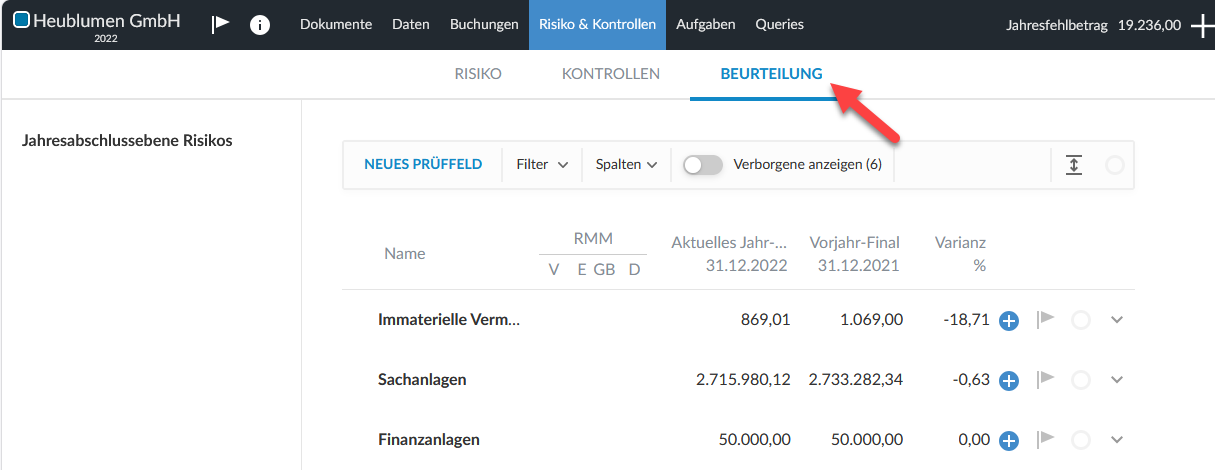Open the Queries menu
Viewport: 1215px width, 470px height.
[779, 25]
